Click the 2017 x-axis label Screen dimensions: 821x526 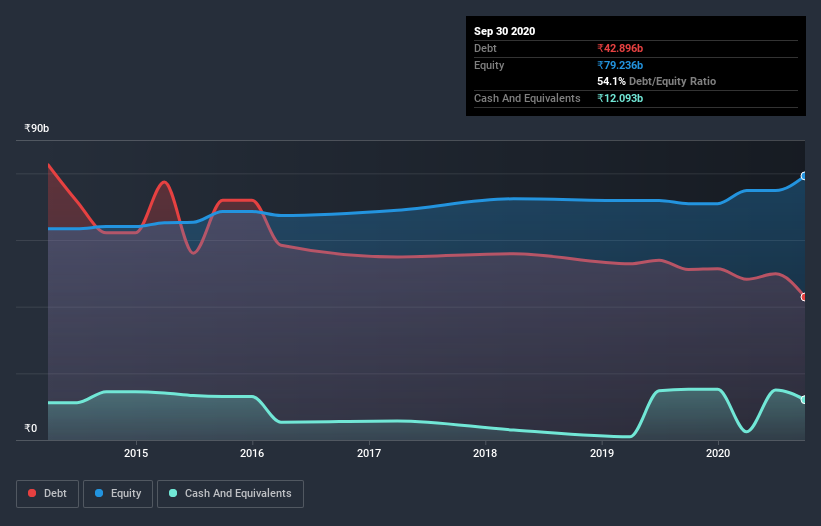(x=369, y=453)
